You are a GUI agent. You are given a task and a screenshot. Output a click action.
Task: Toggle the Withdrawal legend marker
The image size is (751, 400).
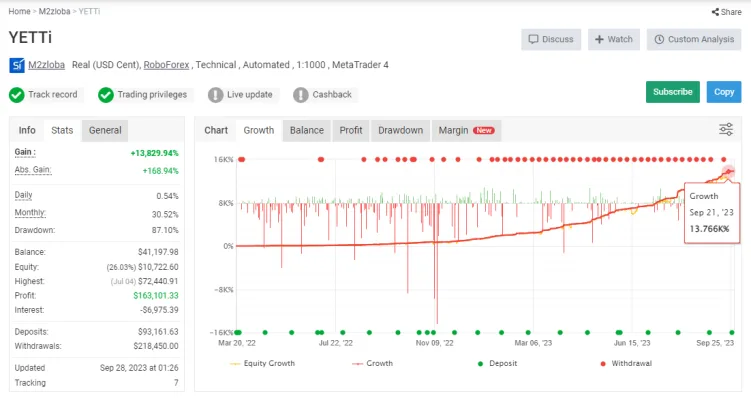[x=603, y=364]
